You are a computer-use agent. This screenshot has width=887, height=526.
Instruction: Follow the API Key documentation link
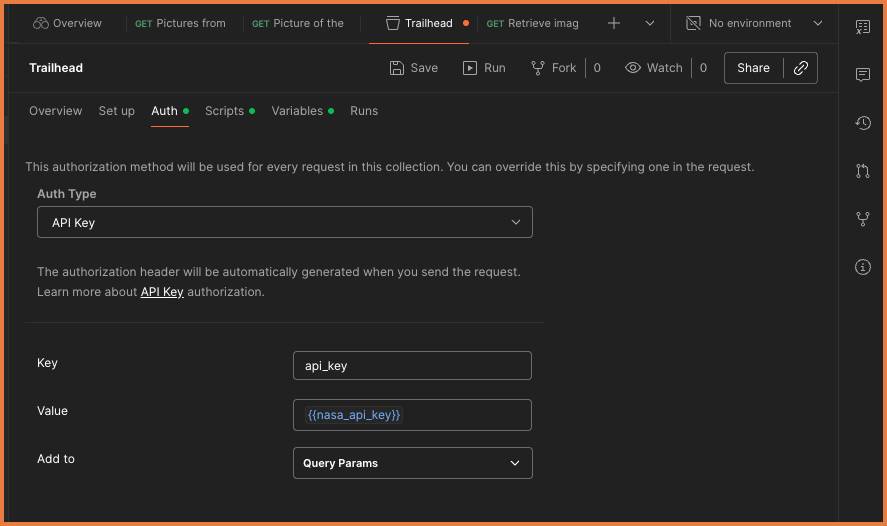(162, 292)
